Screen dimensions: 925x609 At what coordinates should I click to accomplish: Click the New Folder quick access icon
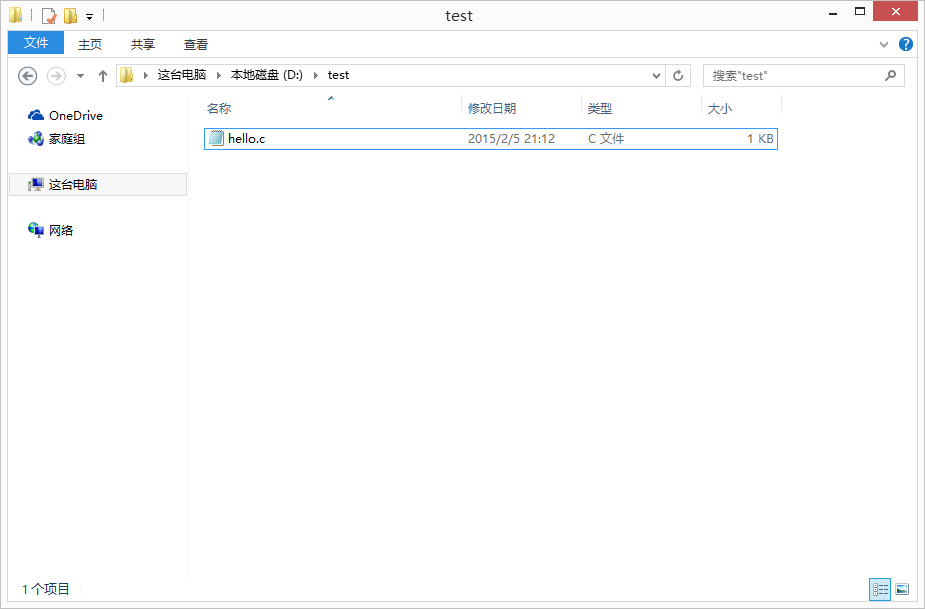[x=70, y=15]
